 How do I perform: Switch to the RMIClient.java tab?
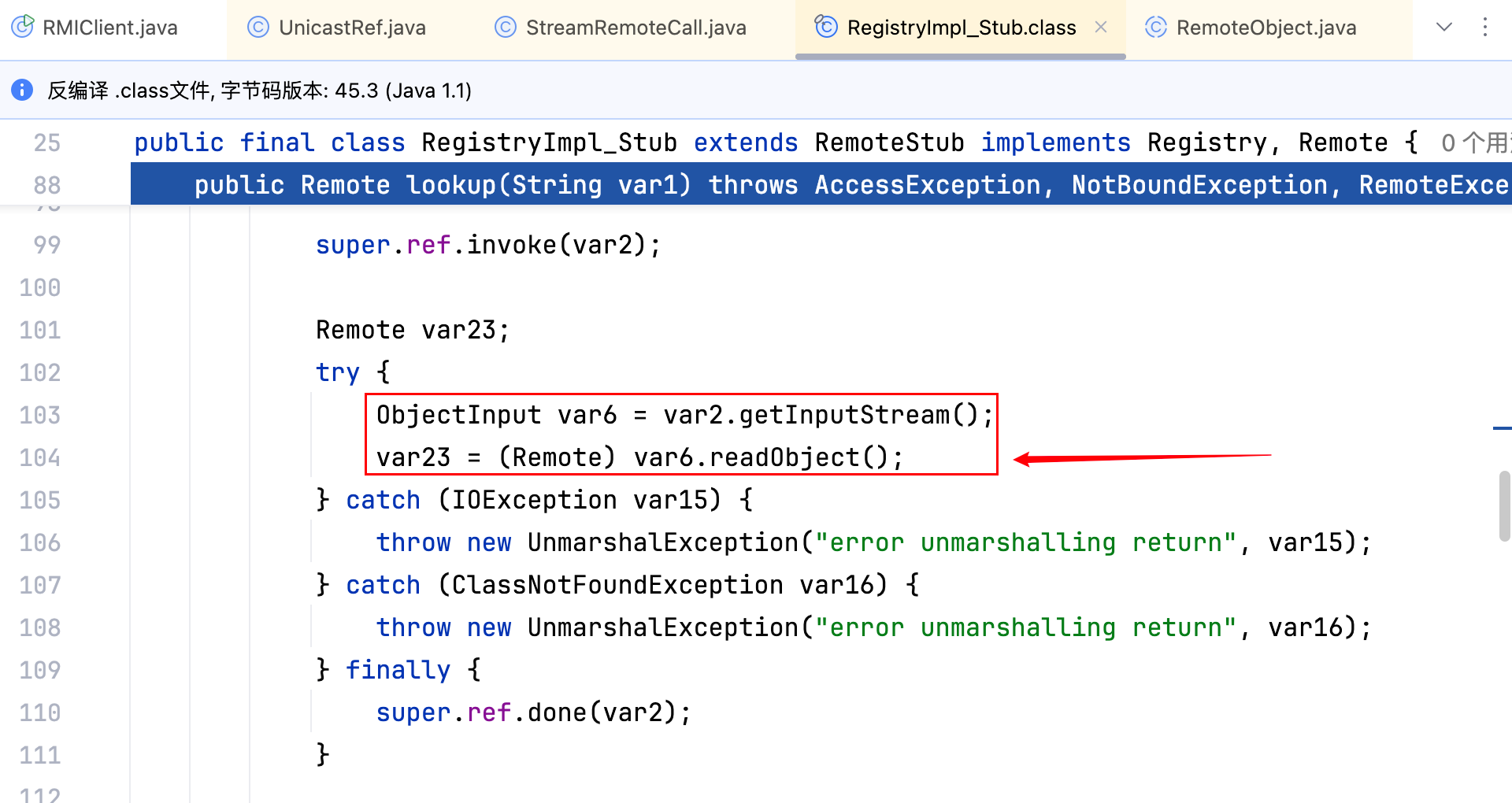point(110,28)
